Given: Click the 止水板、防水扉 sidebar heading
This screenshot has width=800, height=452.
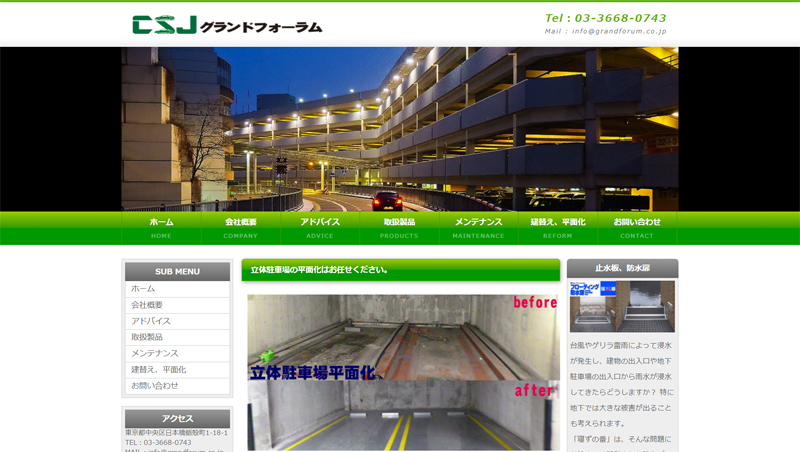Looking at the screenshot, I should [x=622, y=268].
